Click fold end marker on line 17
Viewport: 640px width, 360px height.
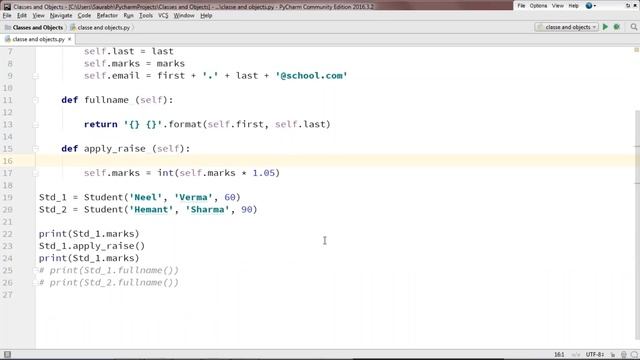tap(36, 173)
